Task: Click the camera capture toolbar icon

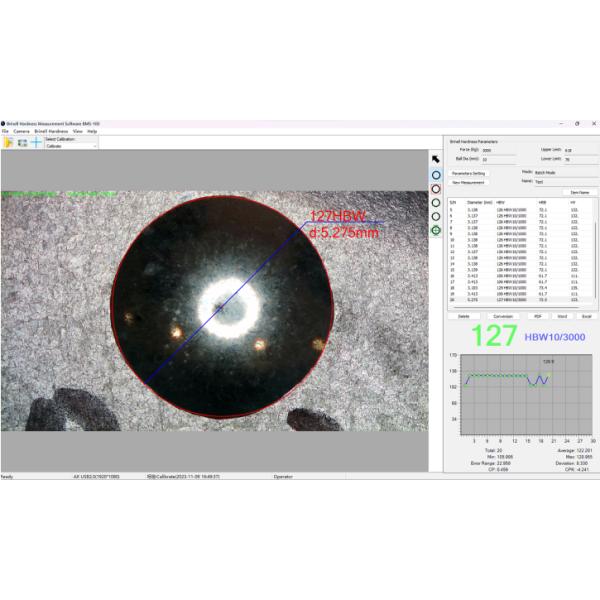Action: coord(22,143)
